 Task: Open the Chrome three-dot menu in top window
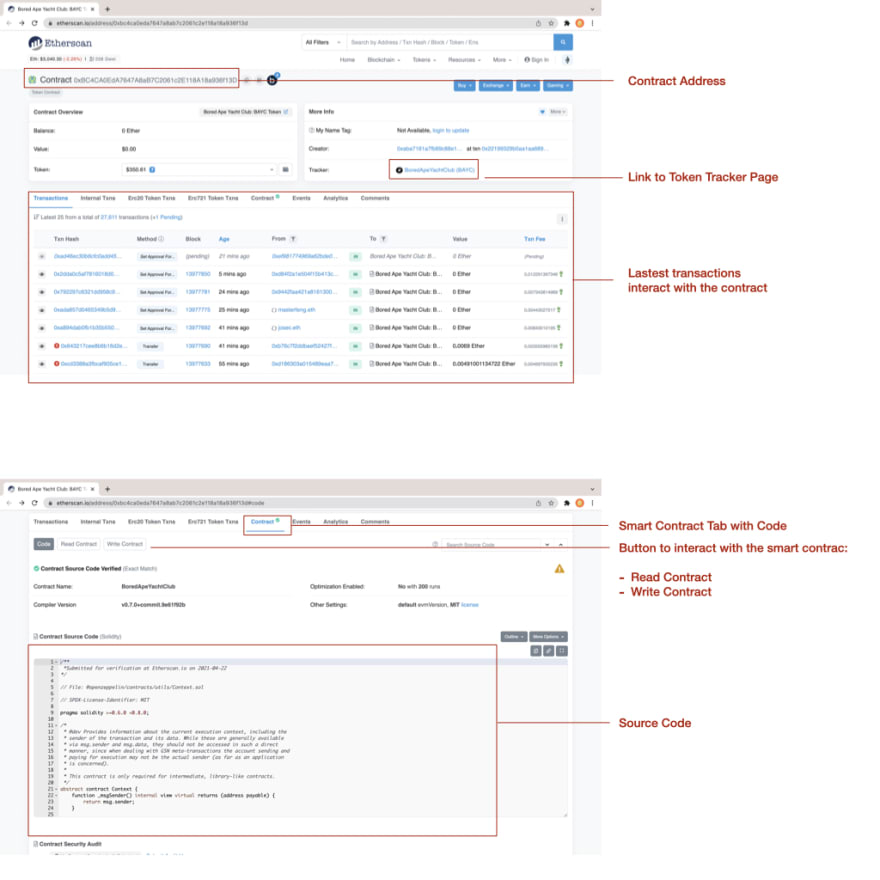[x=593, y=23]
